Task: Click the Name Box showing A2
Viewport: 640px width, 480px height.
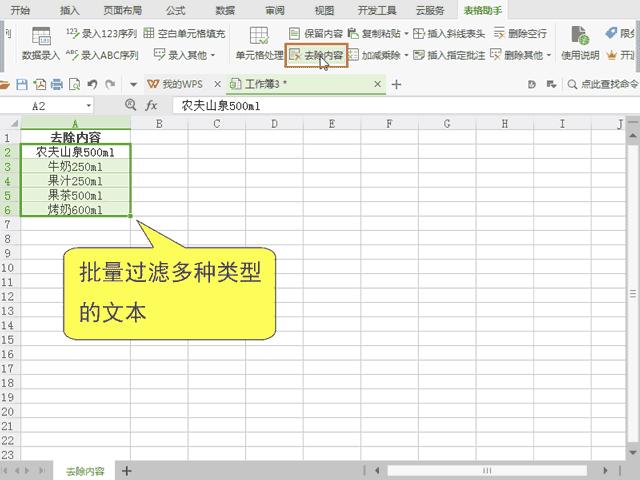Action: (x=39, y=106)
